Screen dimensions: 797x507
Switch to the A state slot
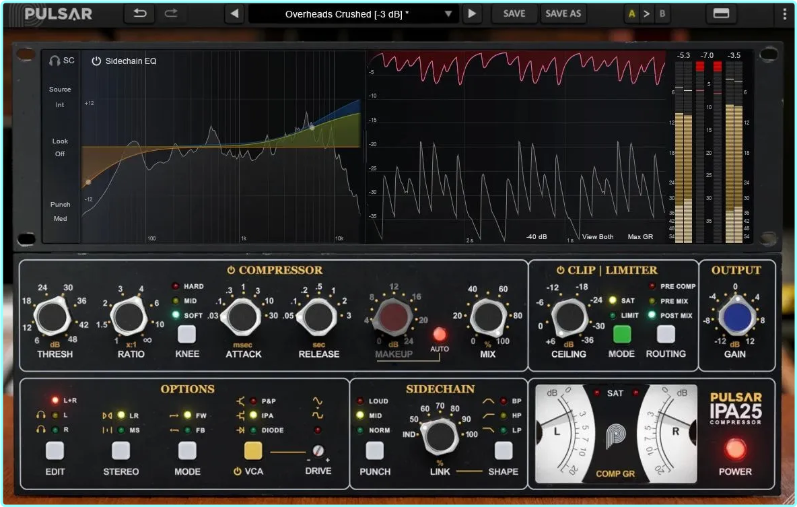pyautogui.click(x=632, y=14)
